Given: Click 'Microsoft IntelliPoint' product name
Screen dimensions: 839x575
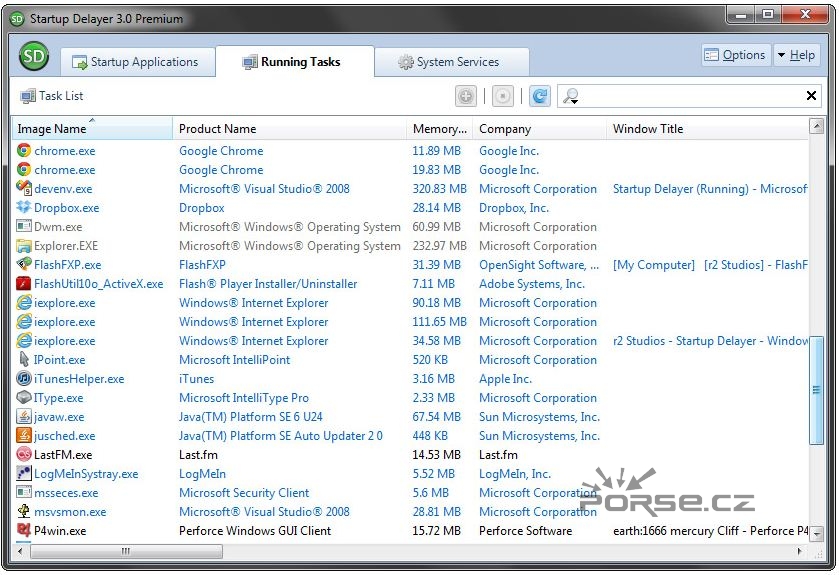Looking at the screenshot, I should tap(234, 360).
